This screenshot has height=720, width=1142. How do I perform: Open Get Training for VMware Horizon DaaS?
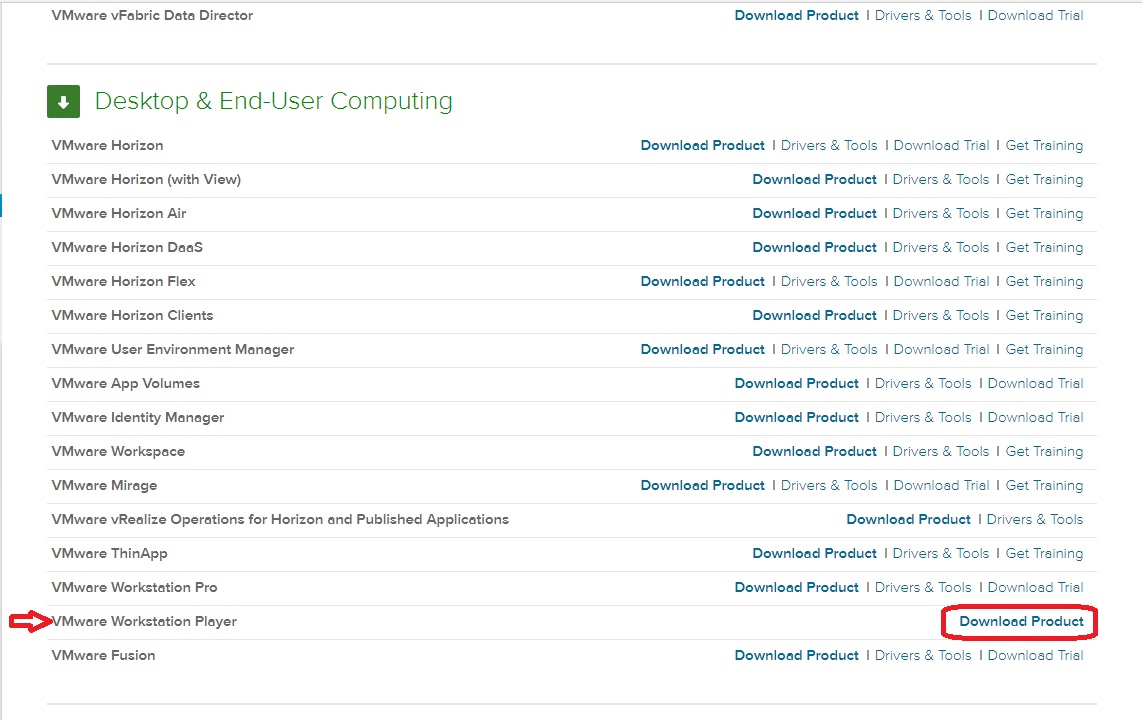(x=1044, y=248)
